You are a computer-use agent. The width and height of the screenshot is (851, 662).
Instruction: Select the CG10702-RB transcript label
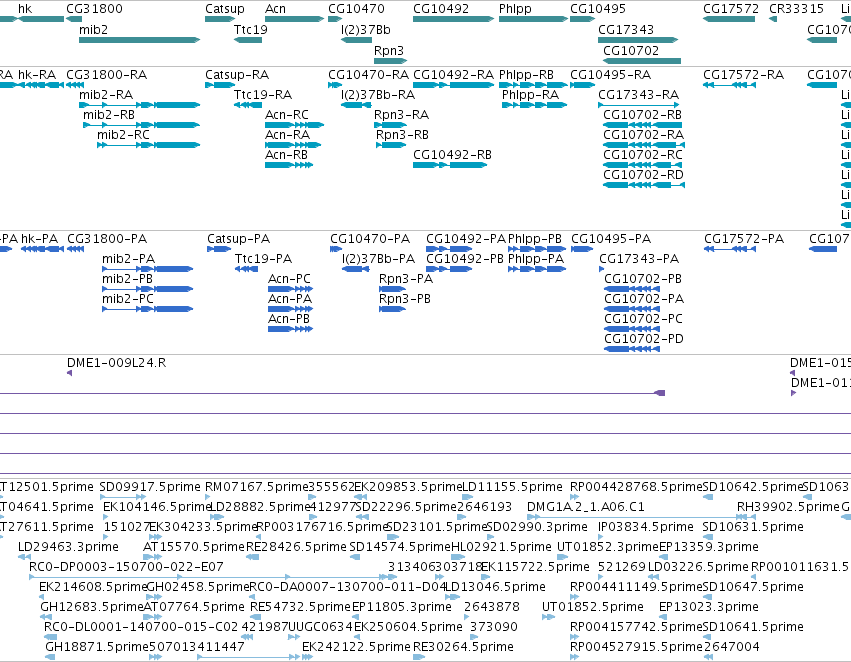click(x=643, y=115)
